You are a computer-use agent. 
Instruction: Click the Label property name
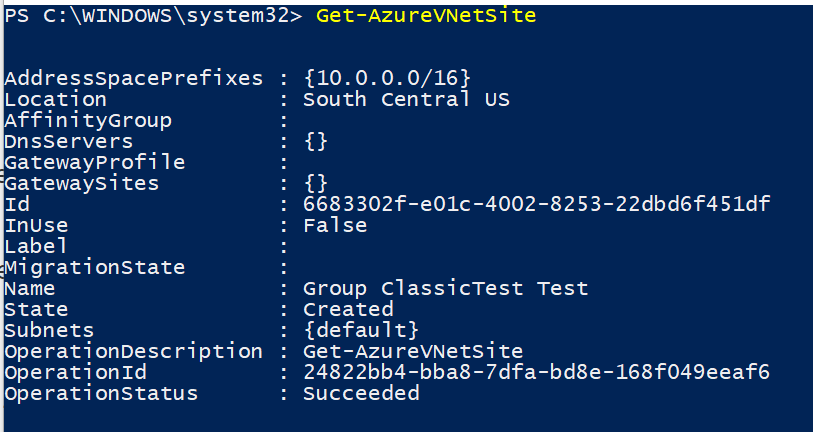point(36,246)
